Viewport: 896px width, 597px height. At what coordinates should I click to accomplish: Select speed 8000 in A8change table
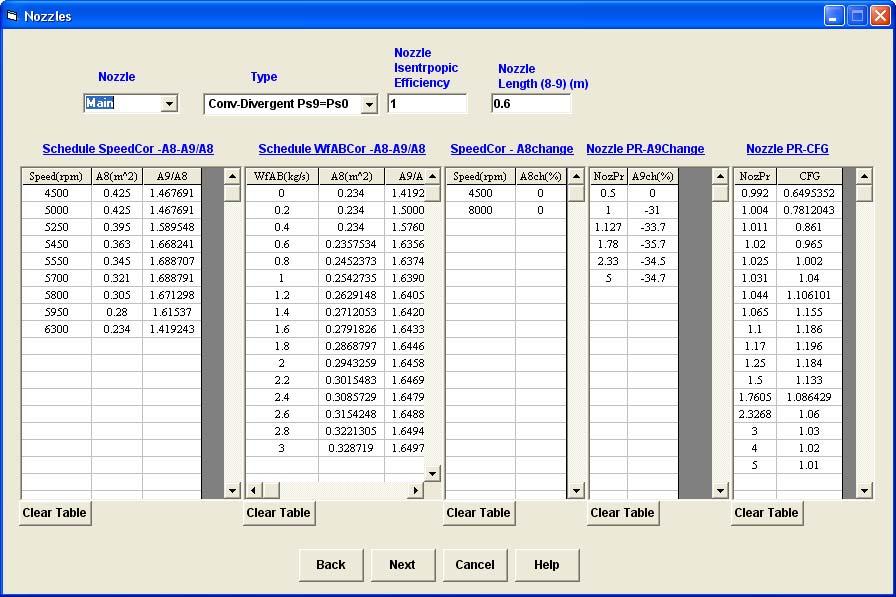click(x=481, y=210)
